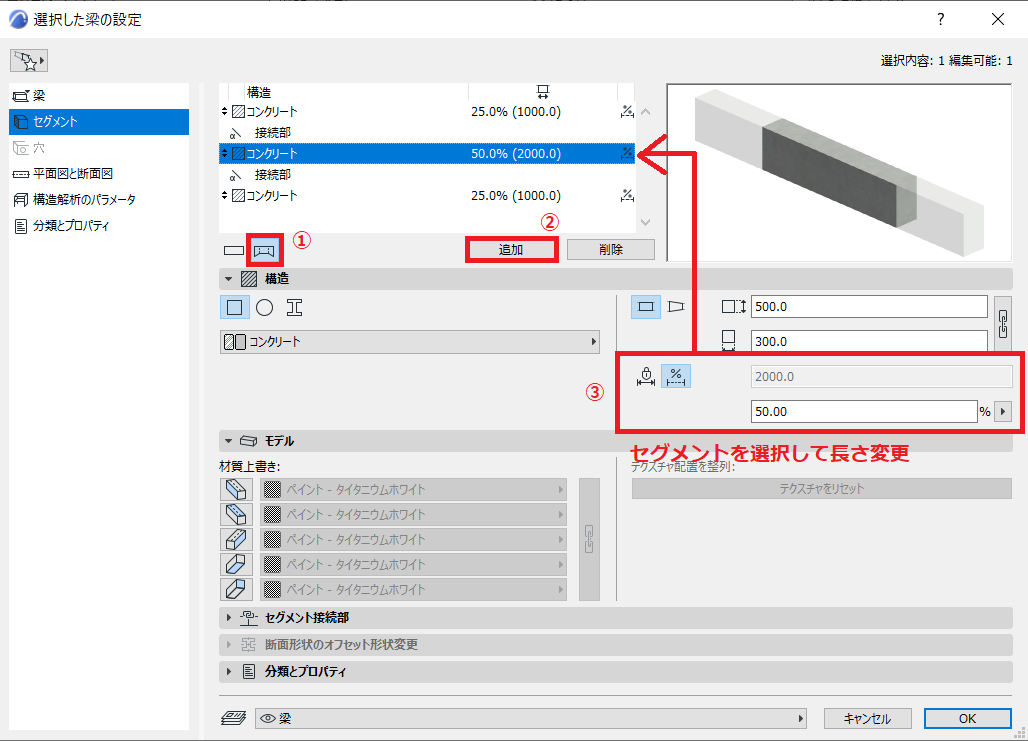Click the favorites star icon button
Image resolution: width=1028 pixels, height=741 pixels.
point(29,61)
